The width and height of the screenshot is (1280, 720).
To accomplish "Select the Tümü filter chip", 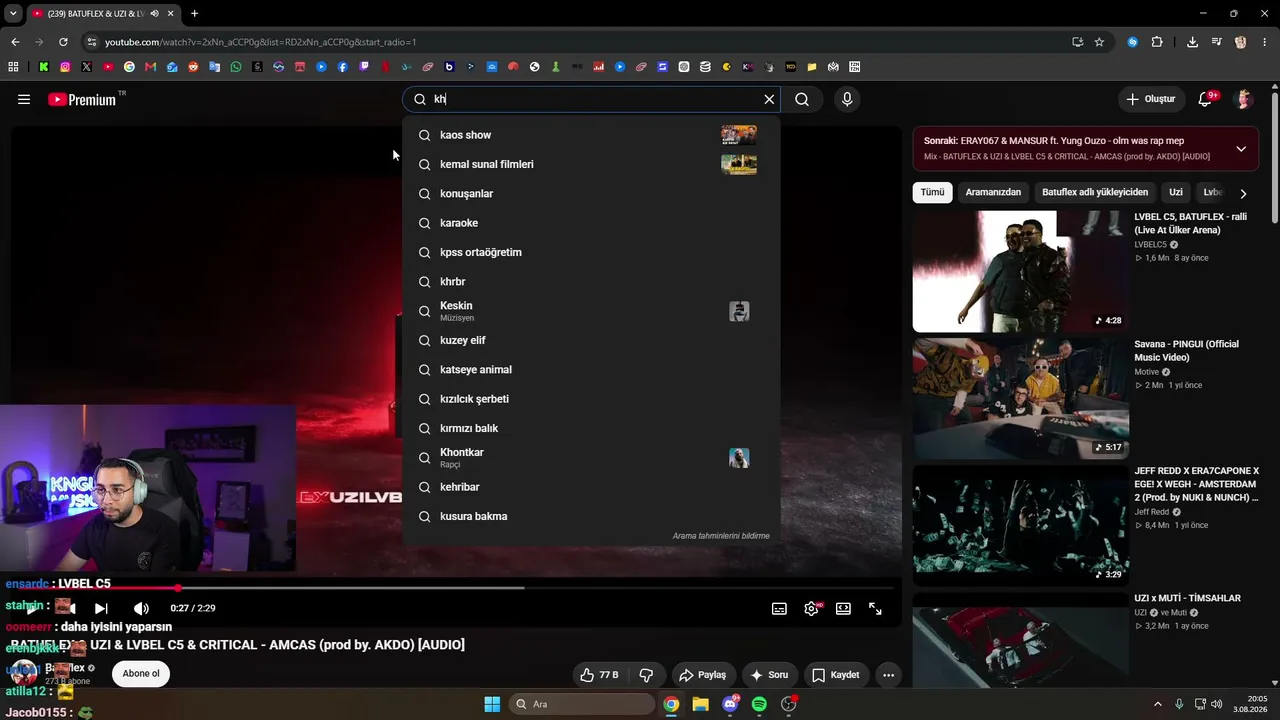I will (x=932, y=192).
